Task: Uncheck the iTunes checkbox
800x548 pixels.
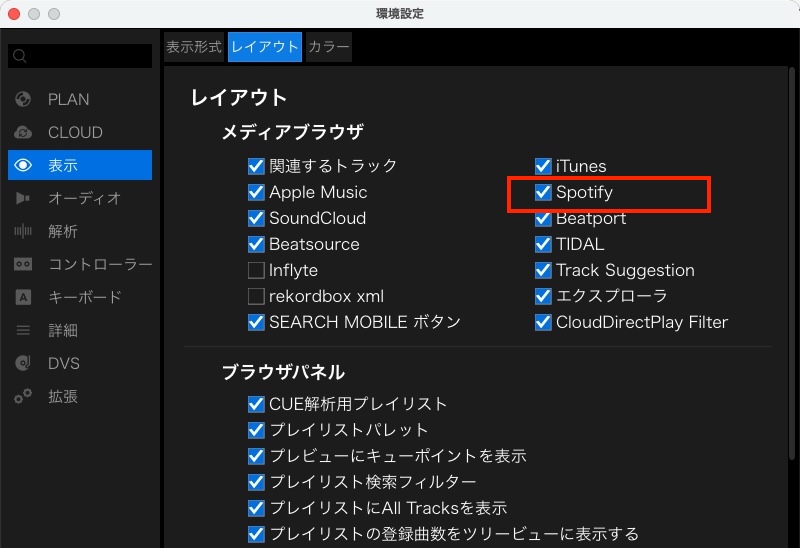Action: click(543, 166)
